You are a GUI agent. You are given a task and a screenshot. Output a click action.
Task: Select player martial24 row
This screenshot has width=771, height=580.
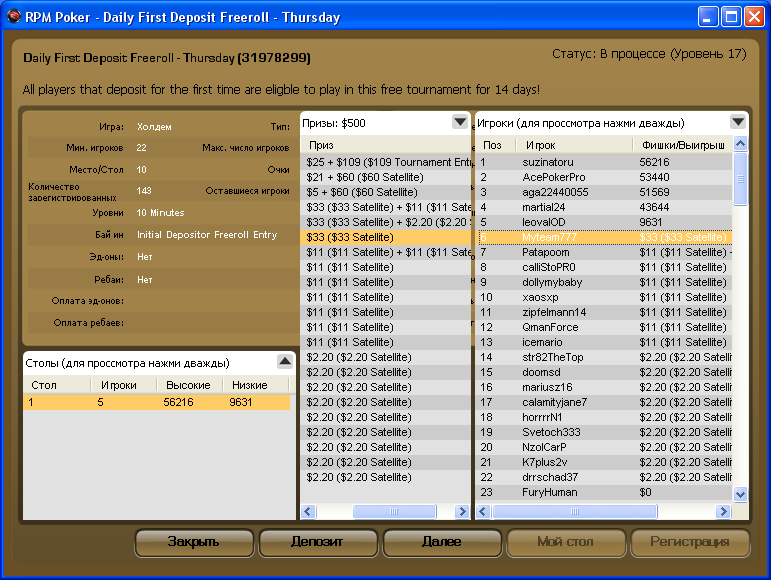tap(604, 207)
